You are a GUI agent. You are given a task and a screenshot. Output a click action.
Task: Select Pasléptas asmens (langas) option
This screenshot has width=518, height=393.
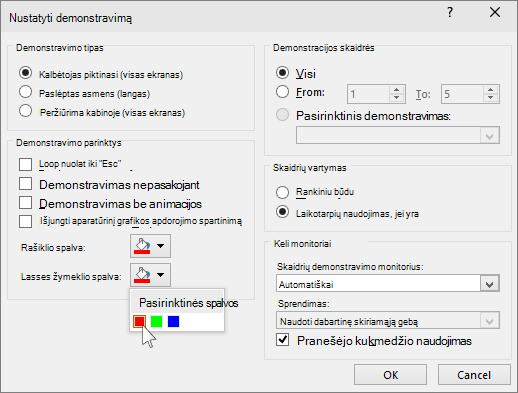(26, 92)
